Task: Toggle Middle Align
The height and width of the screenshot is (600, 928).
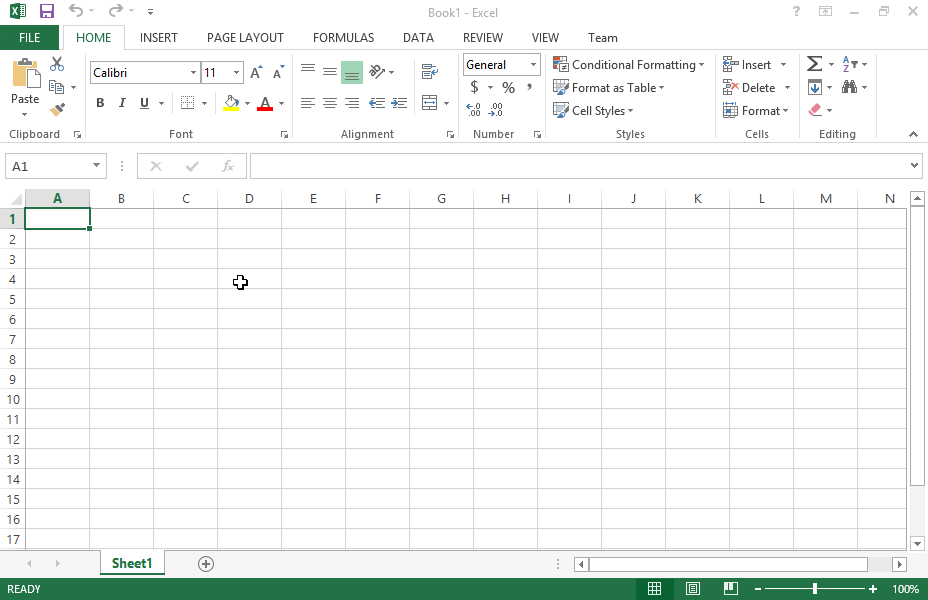Action: 330,72
